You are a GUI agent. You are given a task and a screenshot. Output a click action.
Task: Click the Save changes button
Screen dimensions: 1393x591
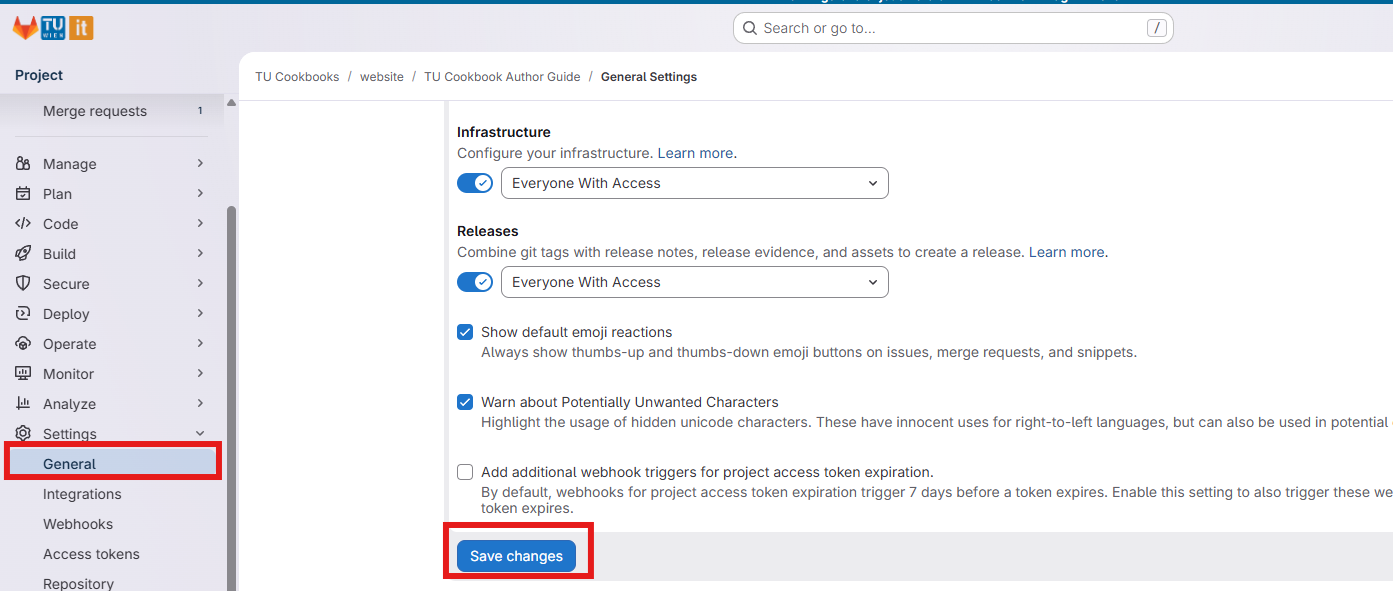pos(516,556)
